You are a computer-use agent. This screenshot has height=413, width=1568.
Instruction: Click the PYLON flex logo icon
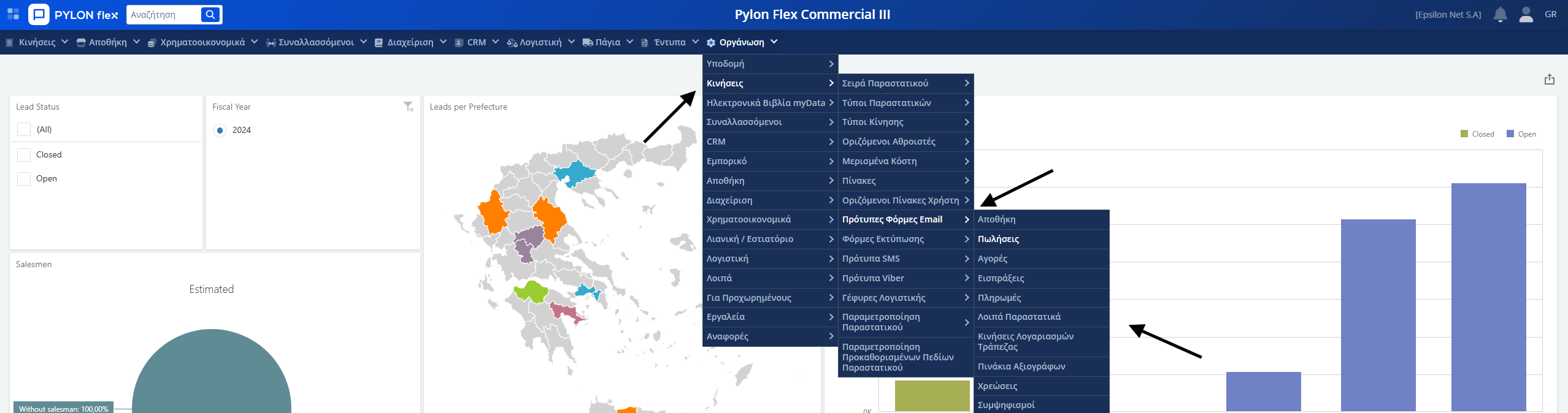click(39, 14)
